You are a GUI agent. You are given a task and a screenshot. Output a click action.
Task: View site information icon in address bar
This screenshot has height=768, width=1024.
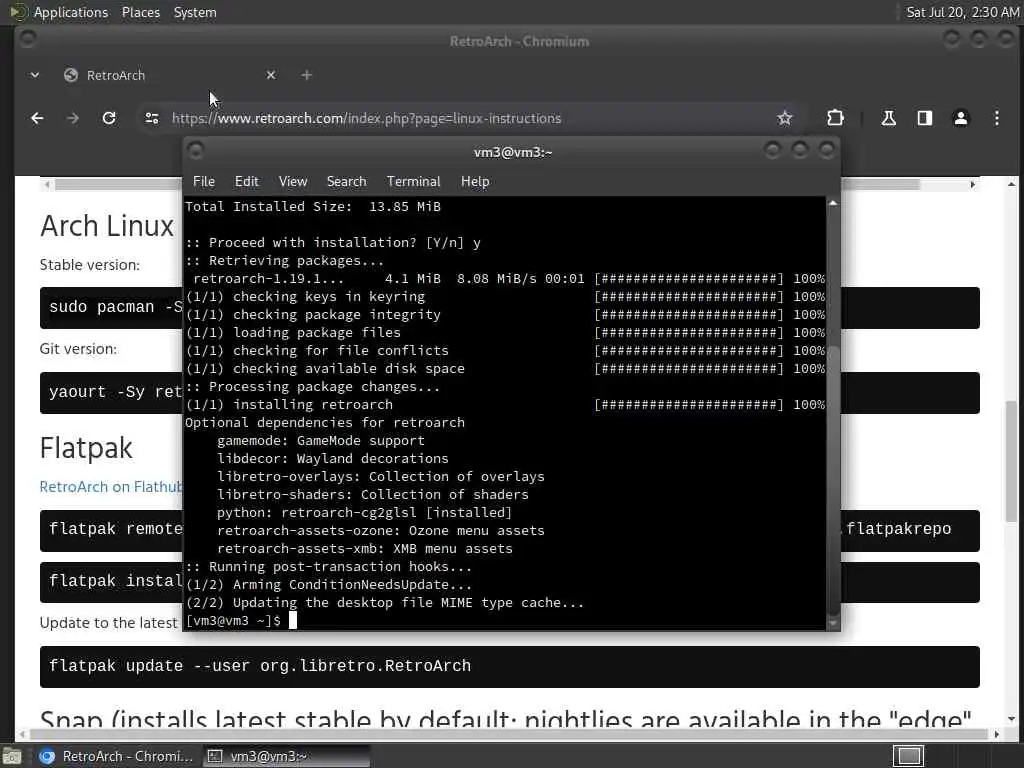click(152, 118)
